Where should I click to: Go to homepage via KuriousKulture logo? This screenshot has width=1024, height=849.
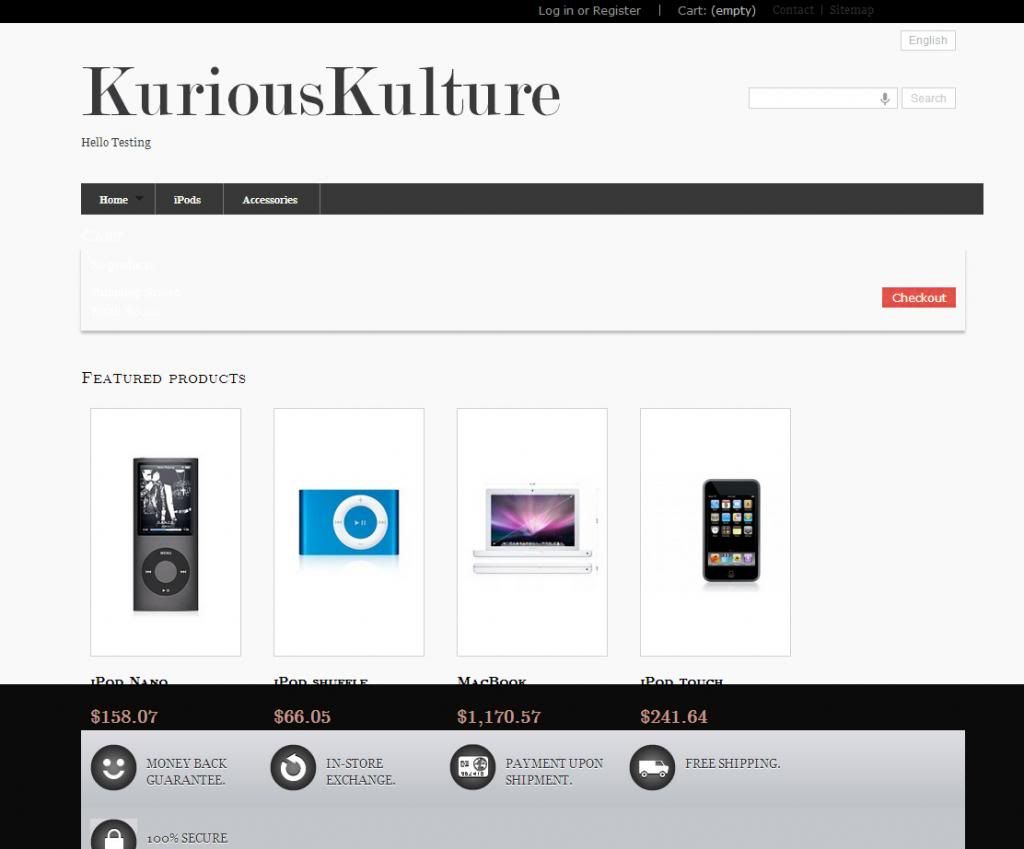coord(320,93)
